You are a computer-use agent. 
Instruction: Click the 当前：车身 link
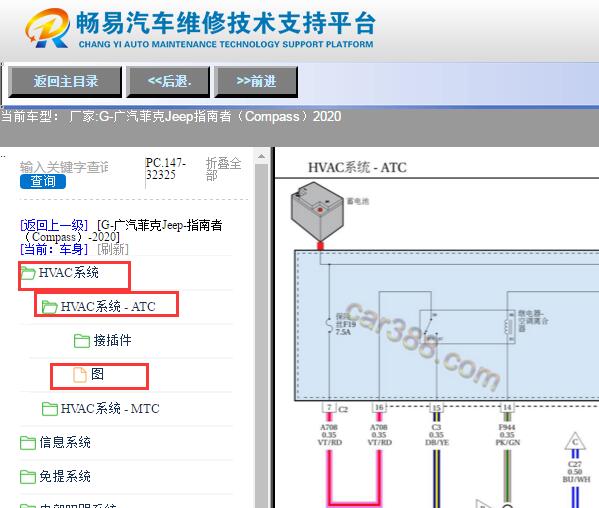[x=54, y=249]
